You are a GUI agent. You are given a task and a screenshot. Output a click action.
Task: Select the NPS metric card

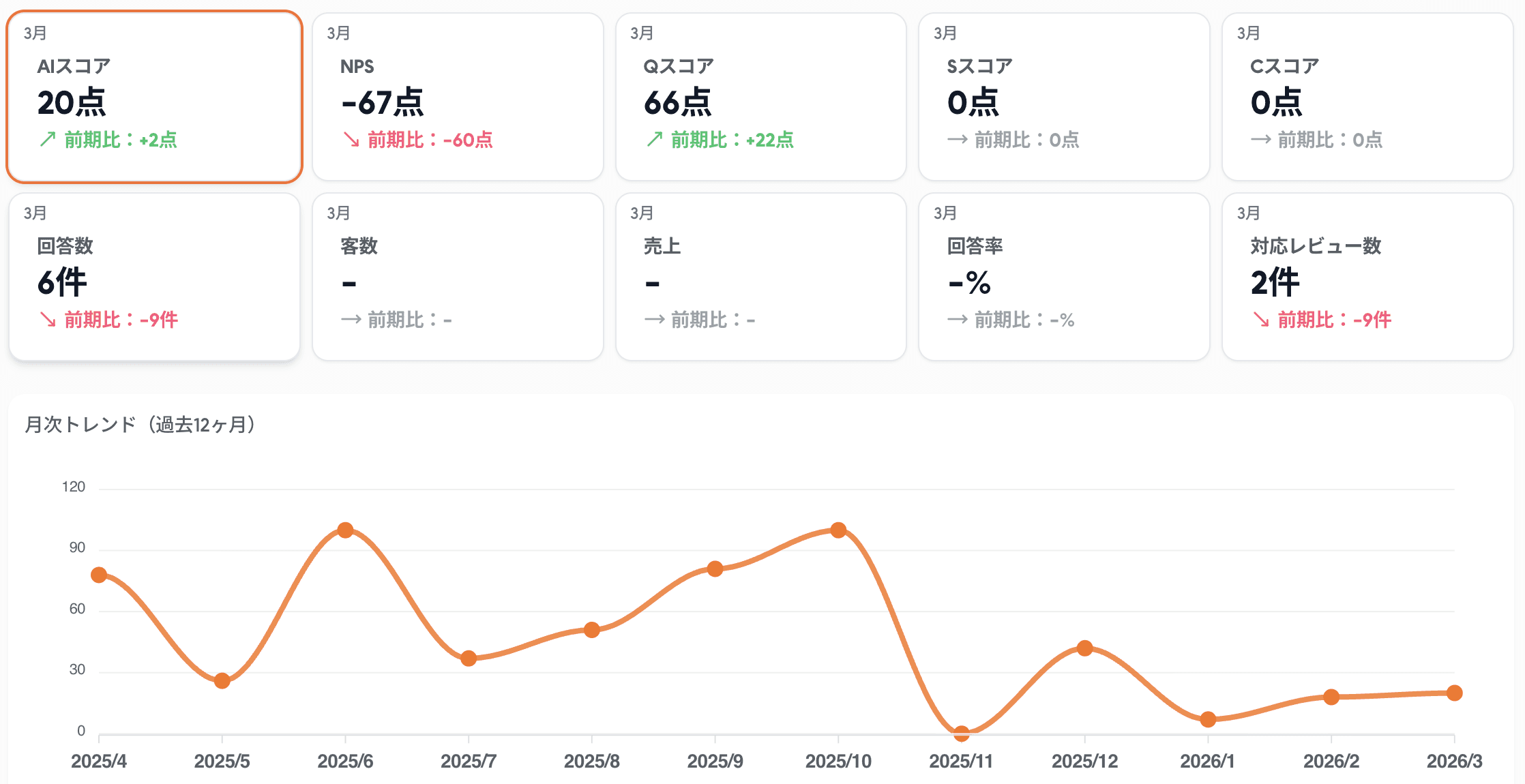pos(458,97)
